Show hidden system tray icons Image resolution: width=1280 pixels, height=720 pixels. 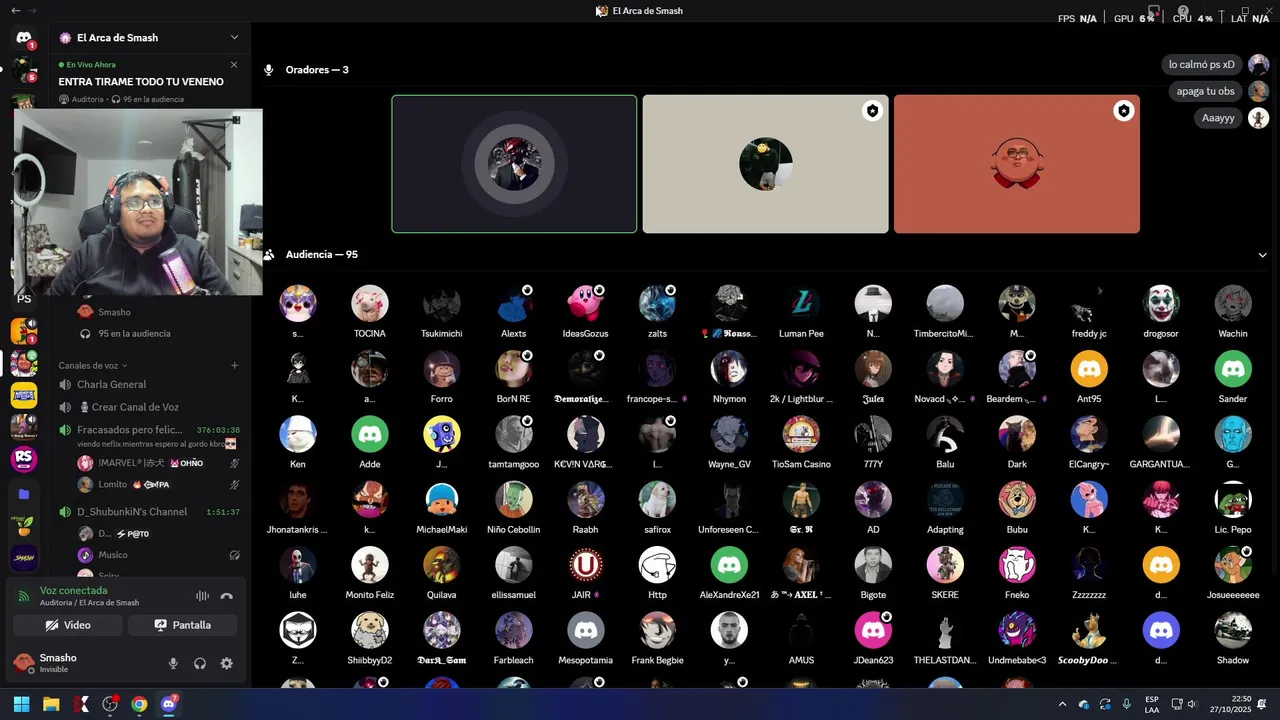point(1062,704)
